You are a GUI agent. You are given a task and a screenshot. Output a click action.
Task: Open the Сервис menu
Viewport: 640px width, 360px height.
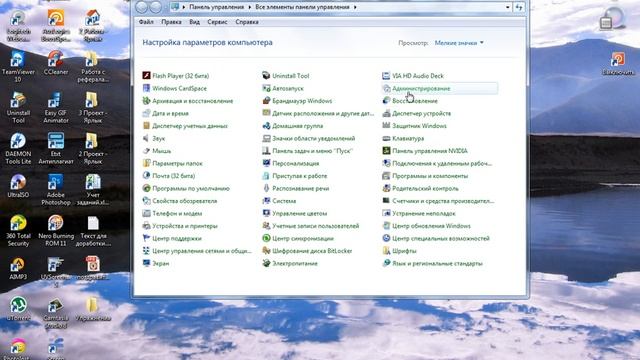point(217,22)
